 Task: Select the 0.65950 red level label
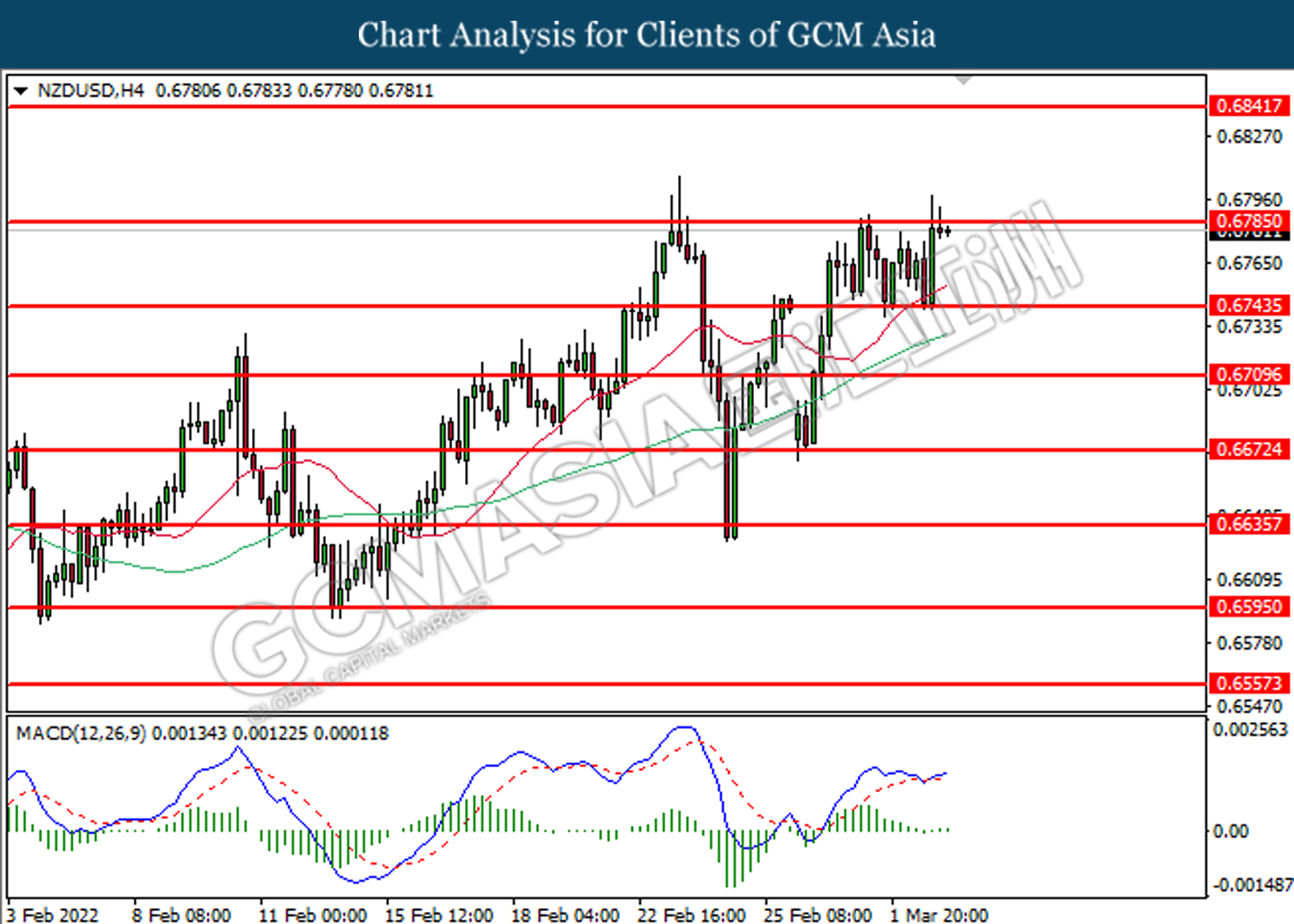pos(1249,607)
